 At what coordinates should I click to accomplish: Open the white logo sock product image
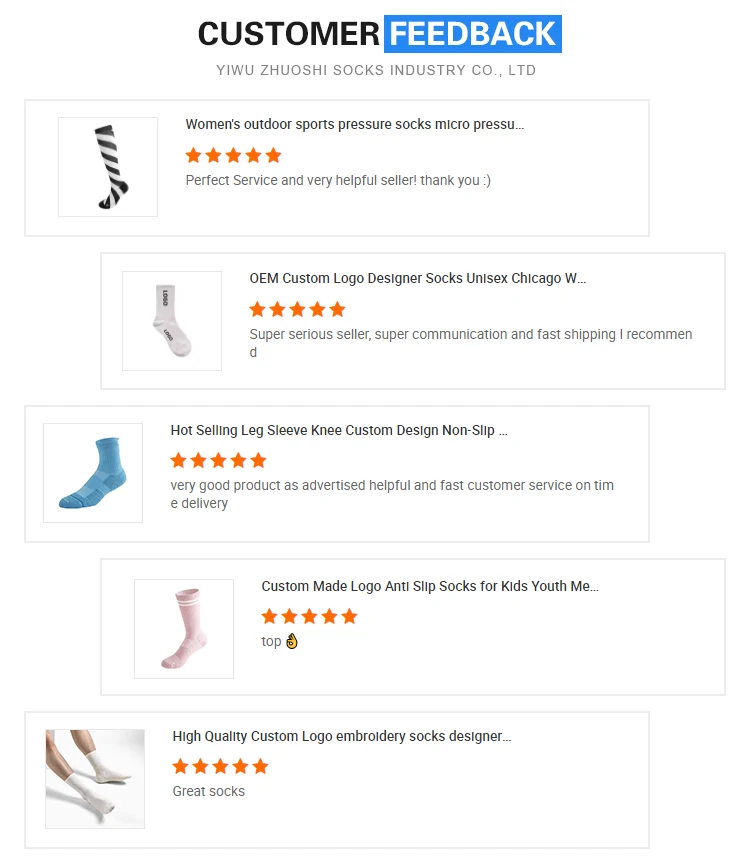click(x=172, y=321)
